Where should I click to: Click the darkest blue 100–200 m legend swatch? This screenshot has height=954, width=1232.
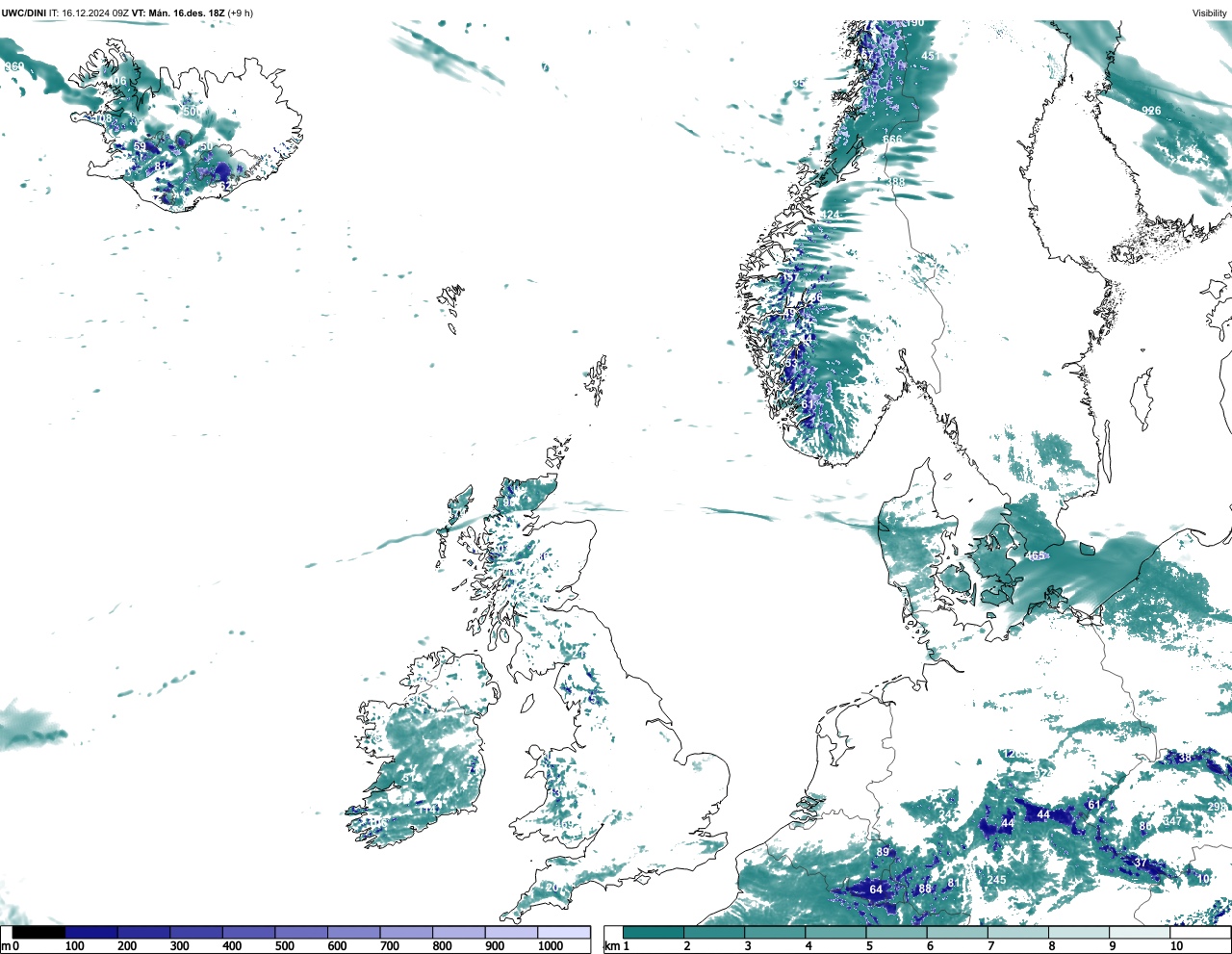point(91,932)
